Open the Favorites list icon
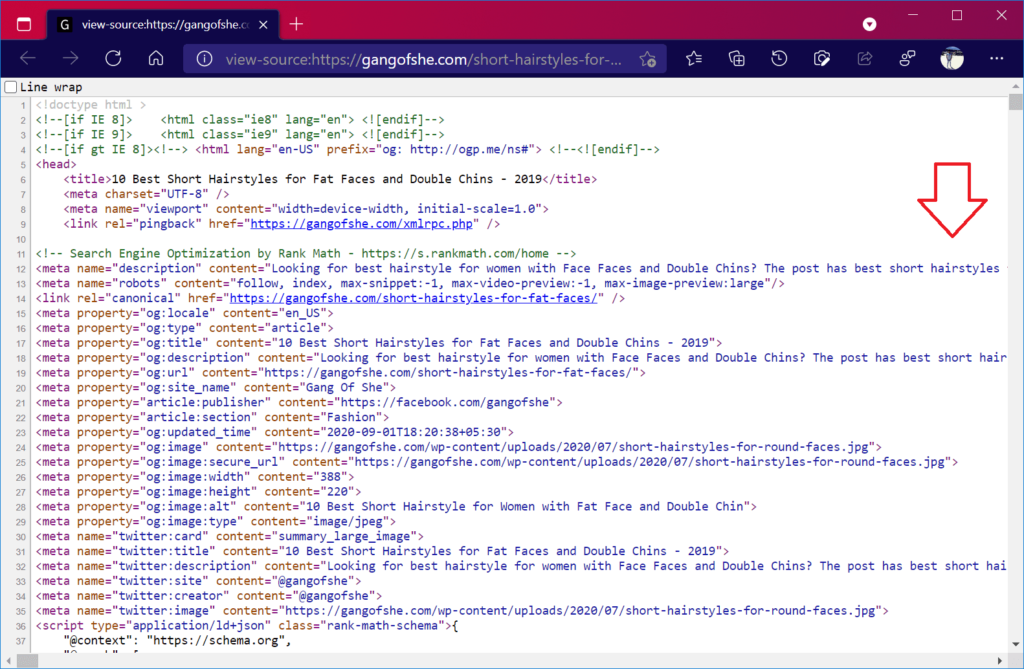 (x=694, y=59)
